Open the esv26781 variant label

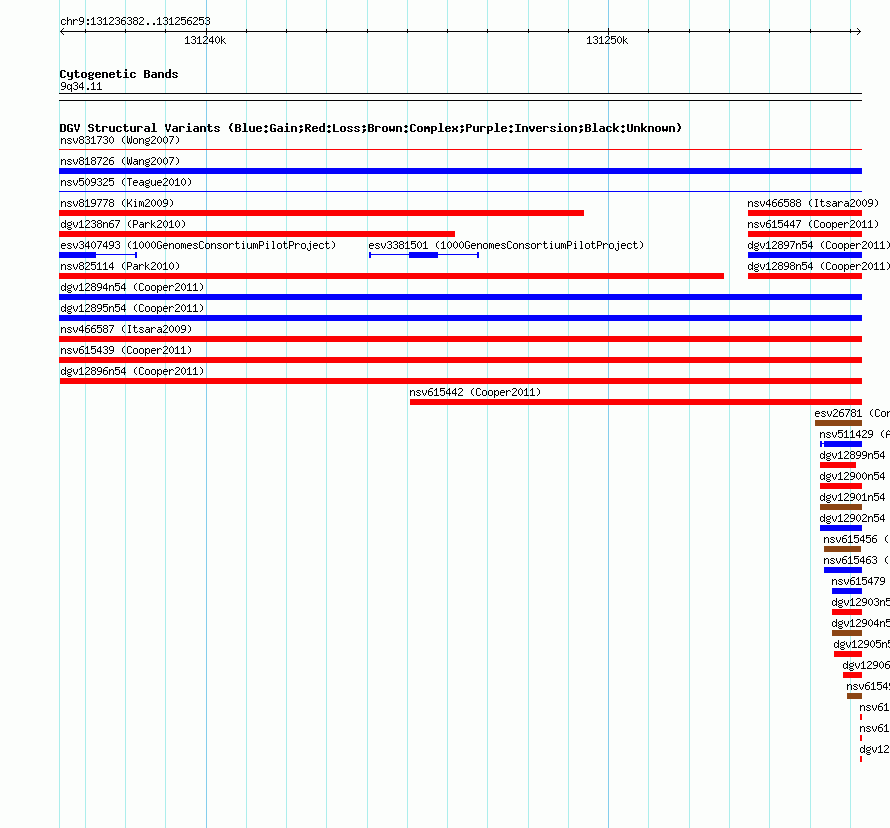tap(852, 413)
